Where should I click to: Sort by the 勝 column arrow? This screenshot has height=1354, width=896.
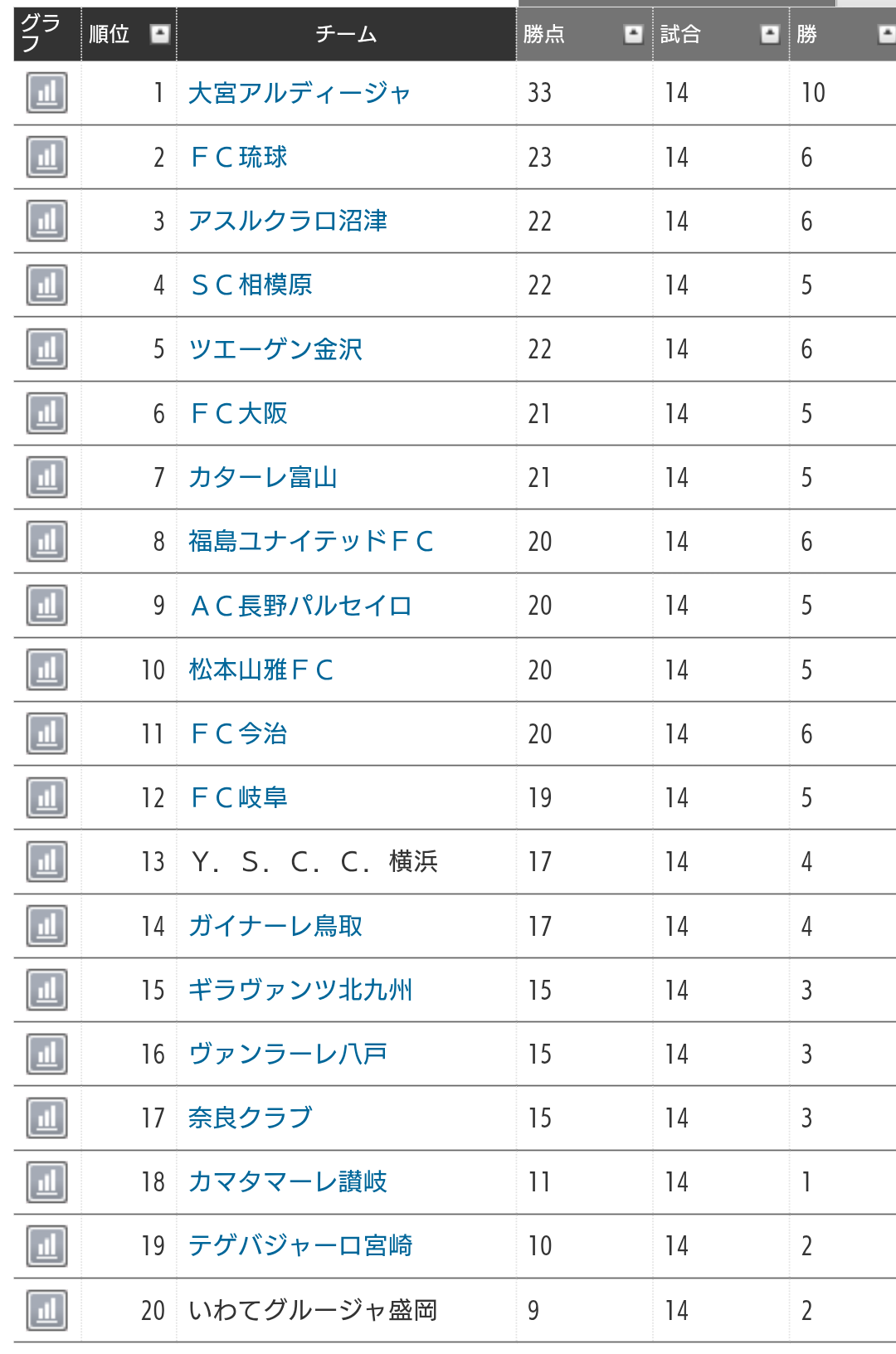[x=886, y=34]
